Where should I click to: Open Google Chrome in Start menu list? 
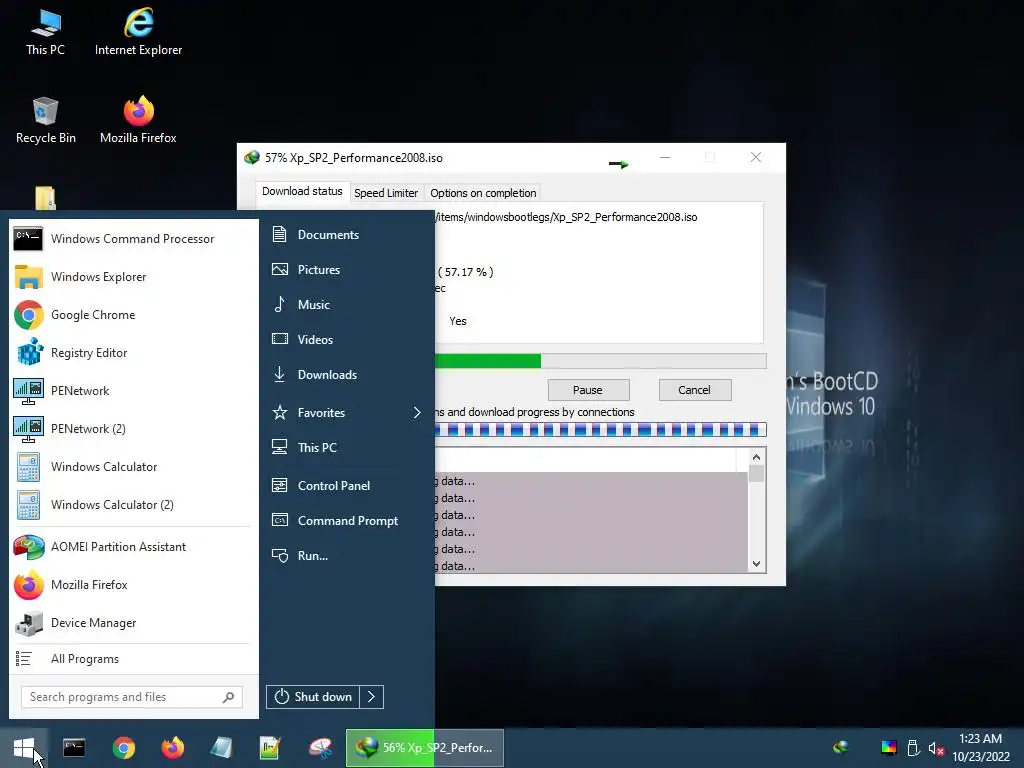[x=133, y=315]
